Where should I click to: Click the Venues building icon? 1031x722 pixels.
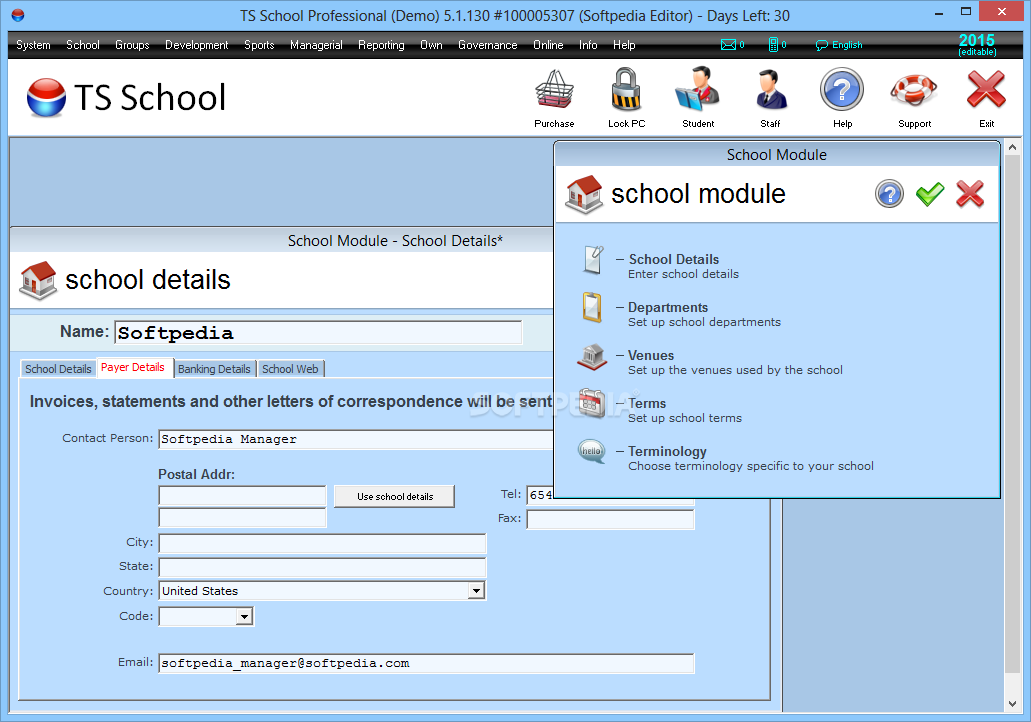tap(592, 356)
